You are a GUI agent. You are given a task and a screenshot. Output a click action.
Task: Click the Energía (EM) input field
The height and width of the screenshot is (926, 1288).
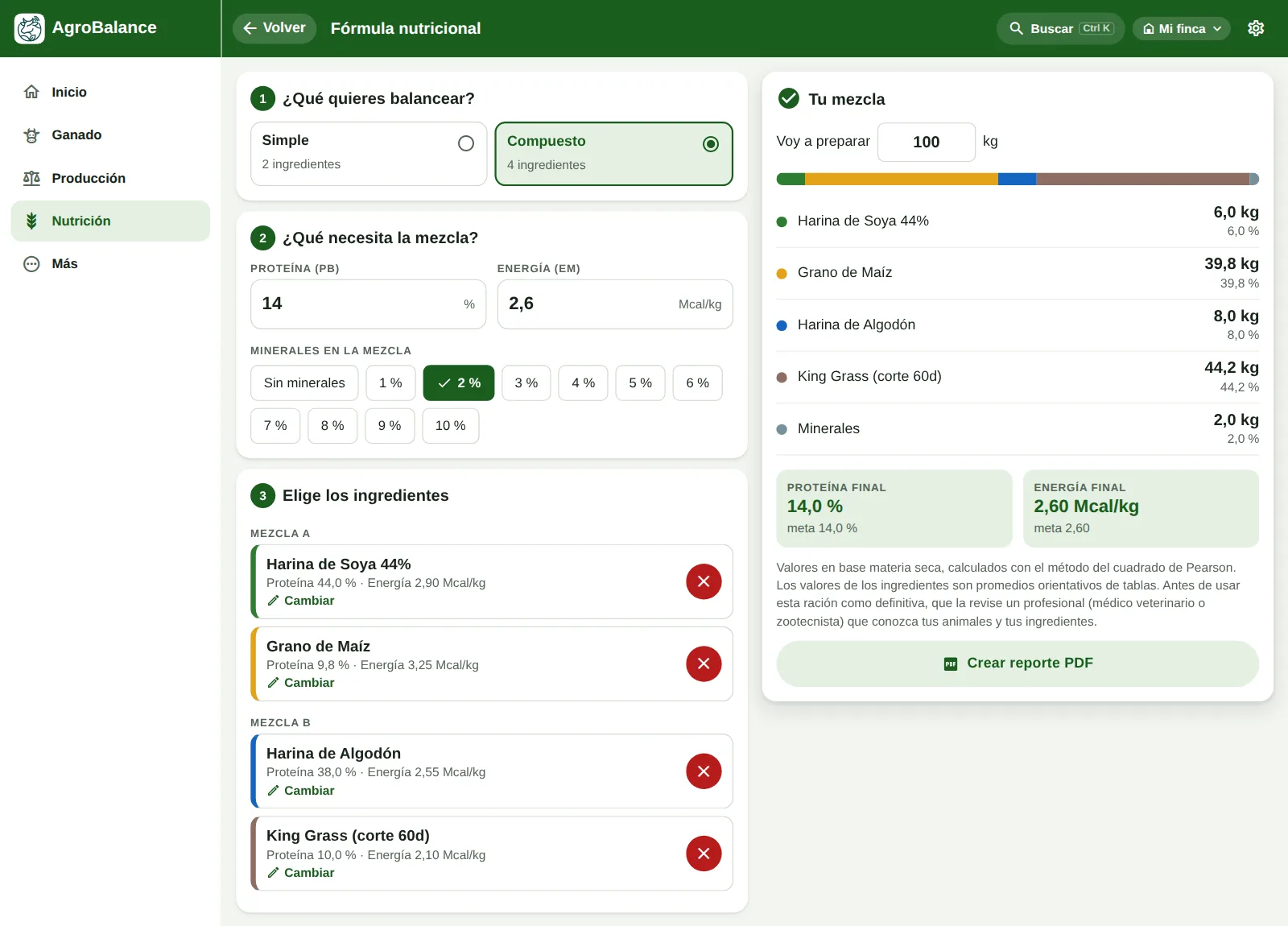click(615, 304)
